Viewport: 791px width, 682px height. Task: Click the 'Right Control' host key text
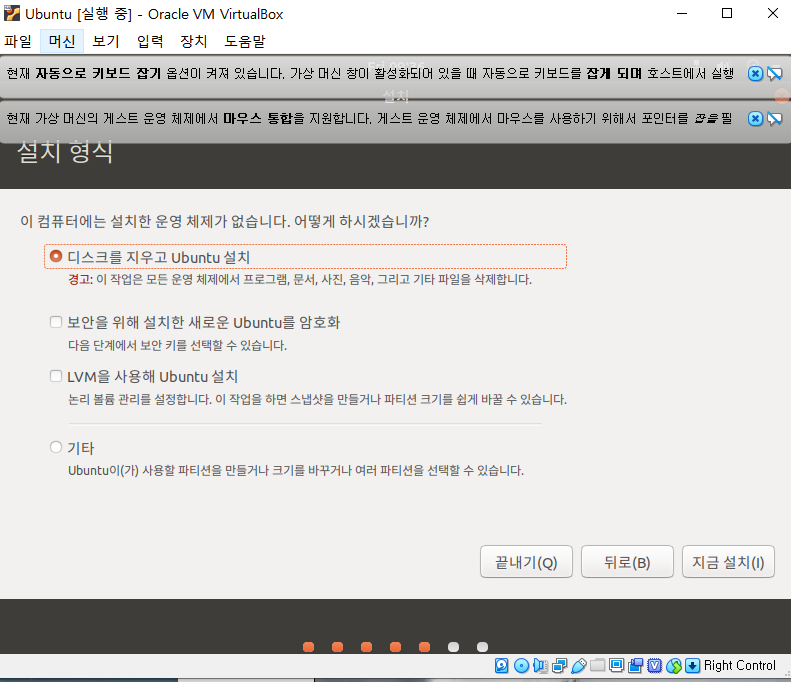pyautogui.click(x=740, y=665)
